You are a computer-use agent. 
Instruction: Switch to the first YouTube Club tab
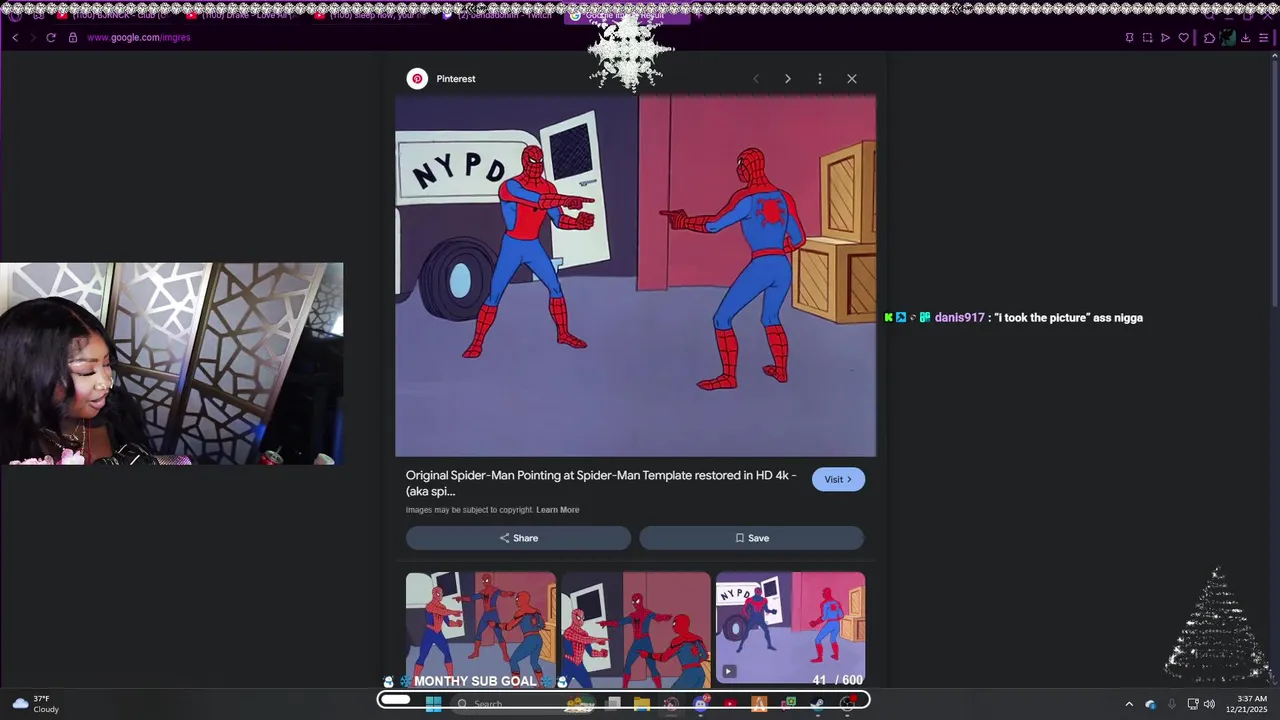coord(117,15)
